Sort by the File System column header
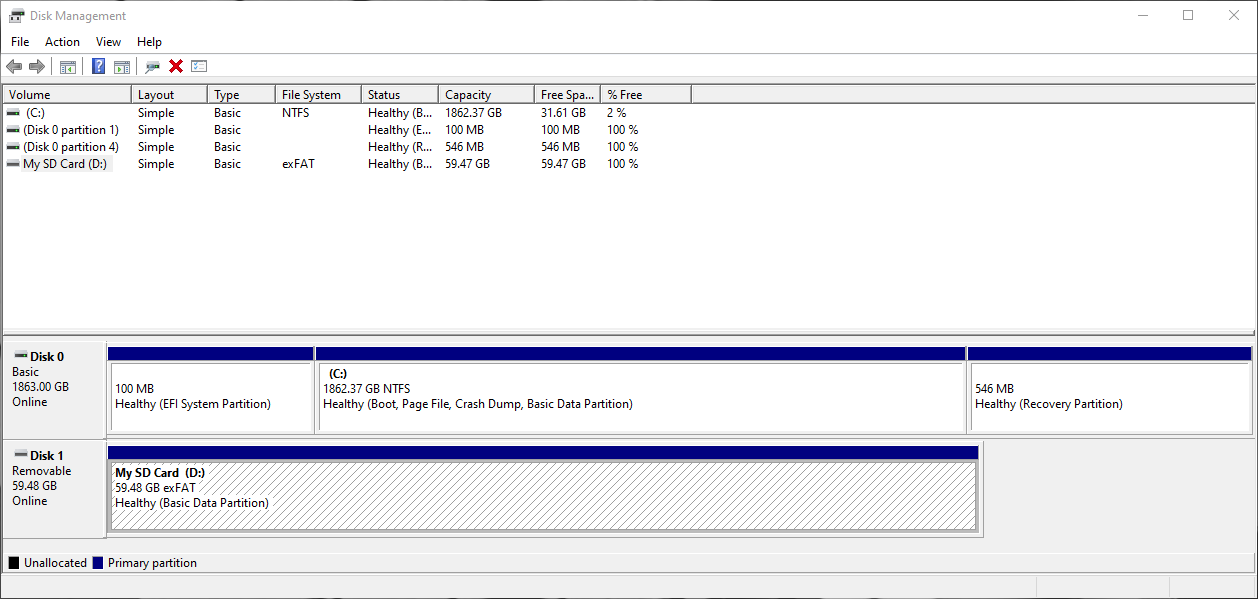Viewport: 1258px width, 599px height. coord(318,95)
